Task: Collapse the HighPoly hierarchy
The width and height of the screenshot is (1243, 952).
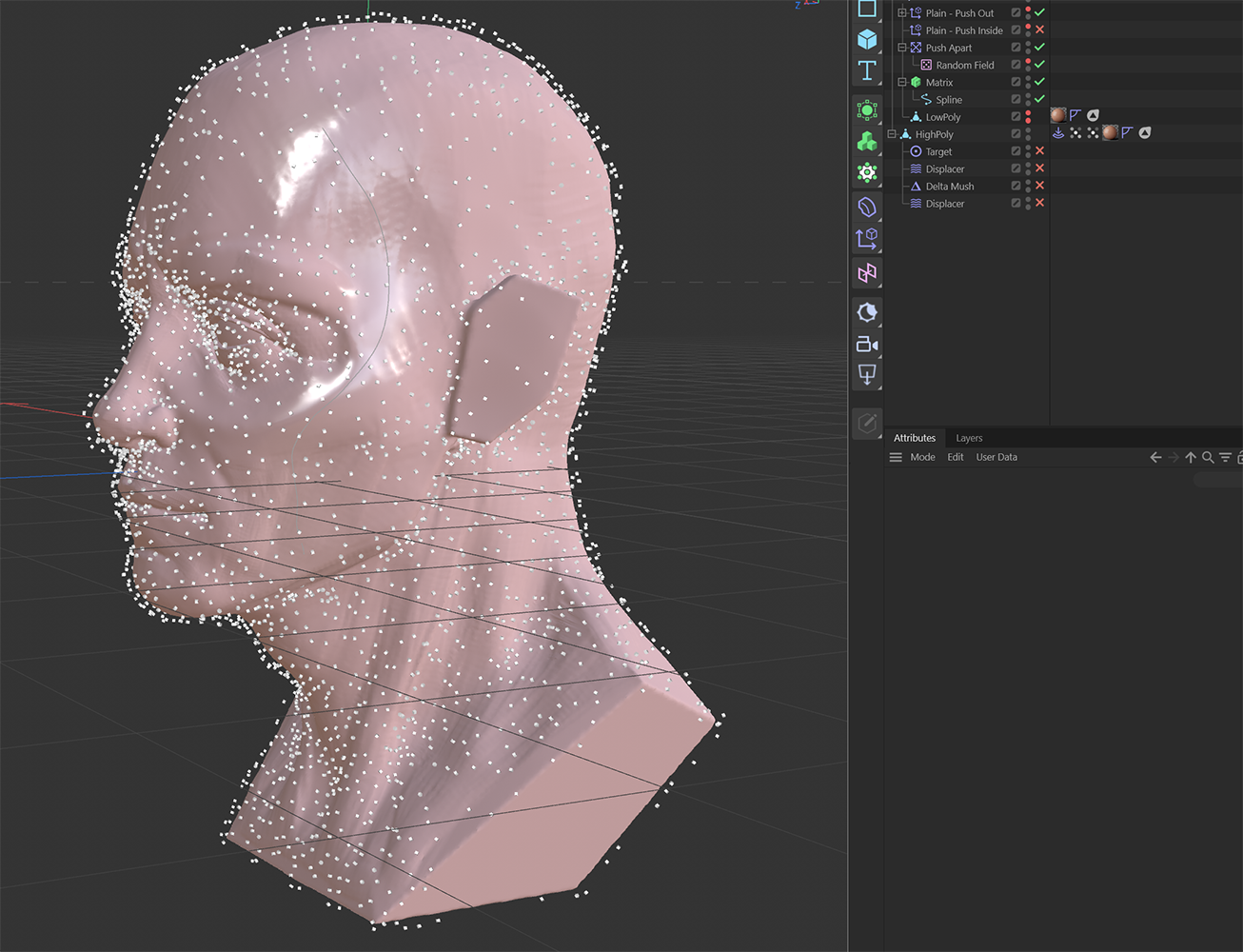Action: [x=892, y=134]
